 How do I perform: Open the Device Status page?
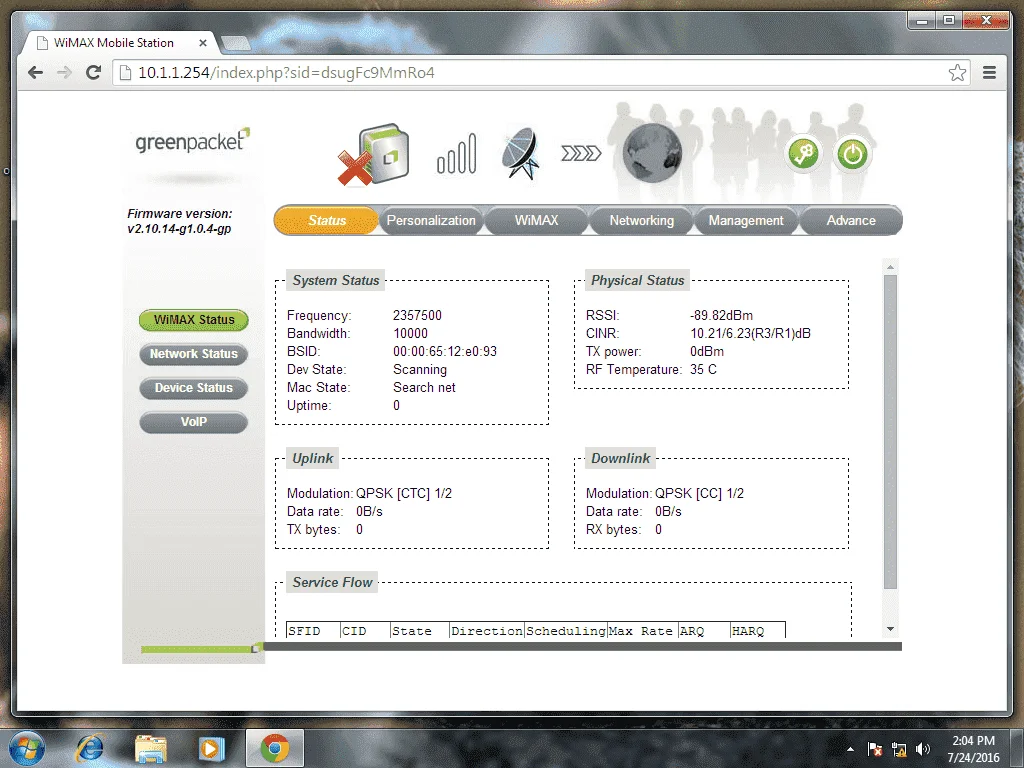pyautogui.click(x=194, y=388)
